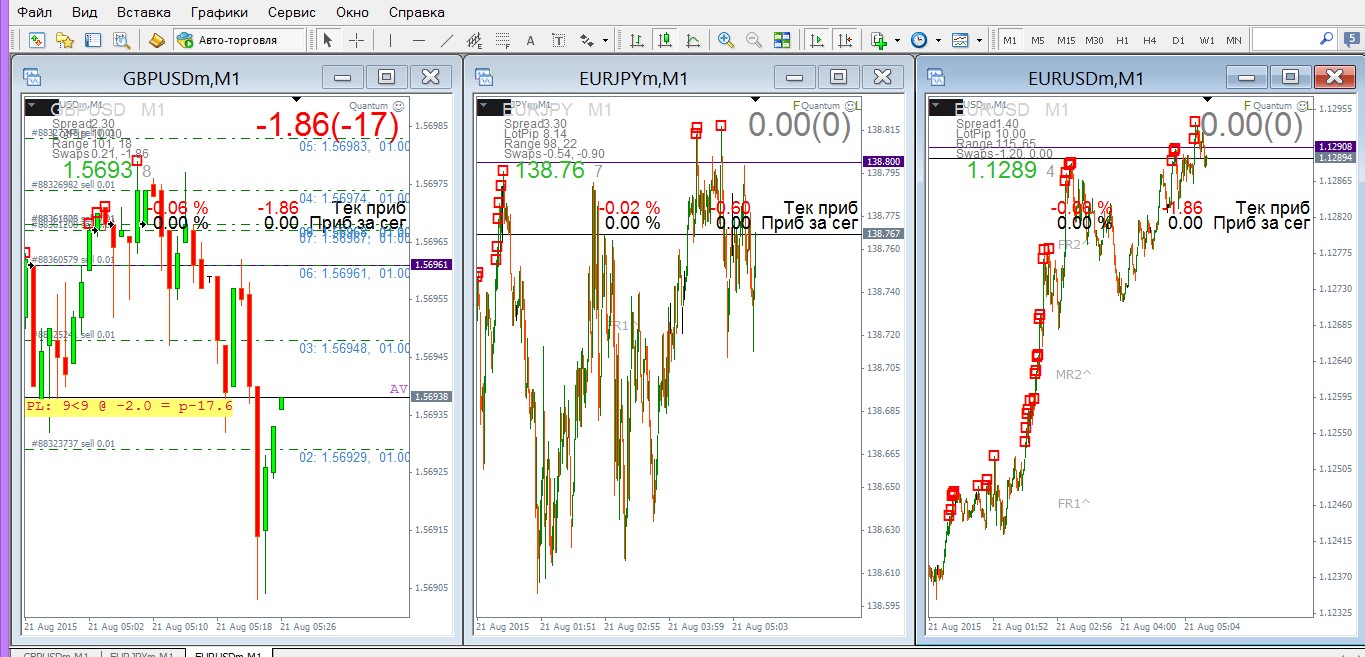Screen dimensions: 1365x657
Task: Zoom out the chart with magnifier minus
Action: pos(754,40)
